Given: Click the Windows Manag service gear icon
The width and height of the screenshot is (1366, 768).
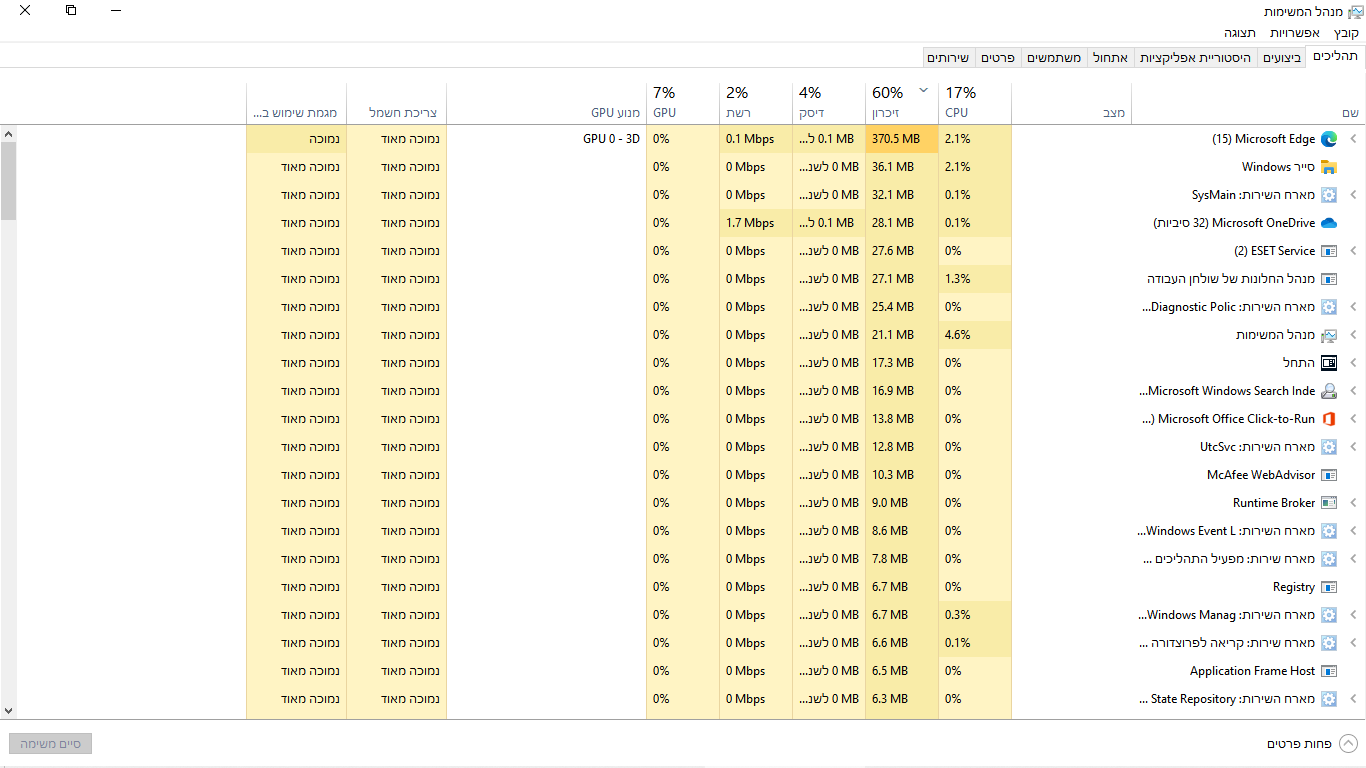Looking at the screenshot, I should click(1329, 615).
